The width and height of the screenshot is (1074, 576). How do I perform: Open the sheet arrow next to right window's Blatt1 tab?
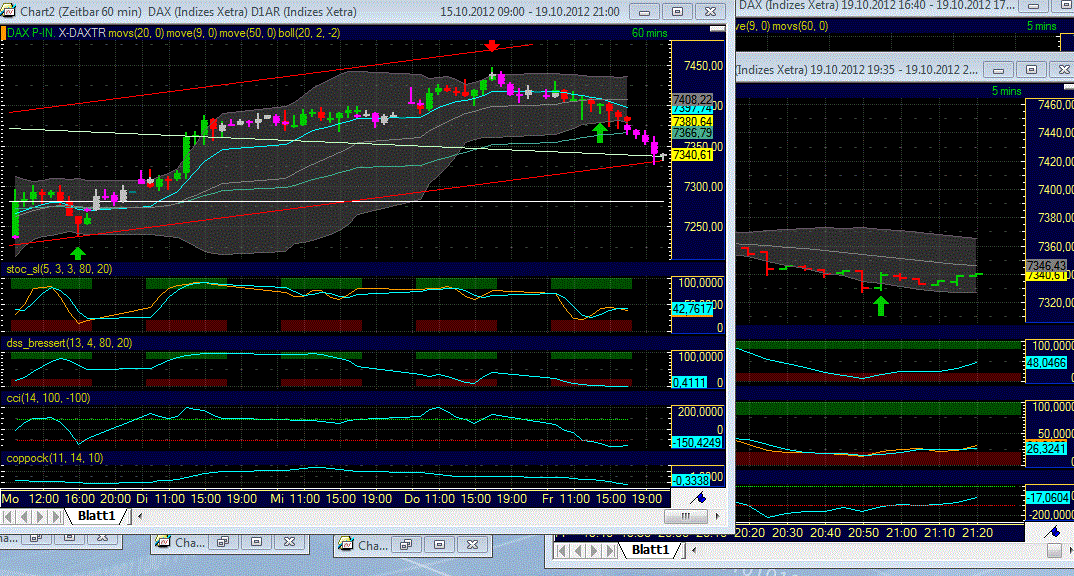click(694, 550)
